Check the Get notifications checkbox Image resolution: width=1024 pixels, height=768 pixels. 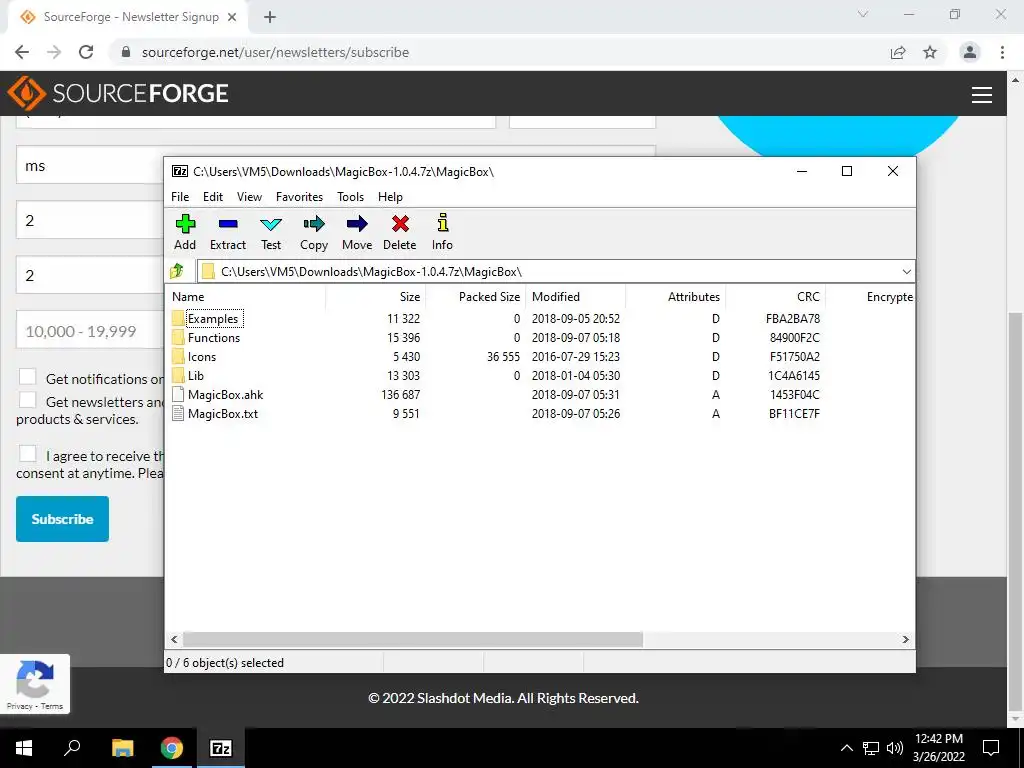click(x=27, y=377)
